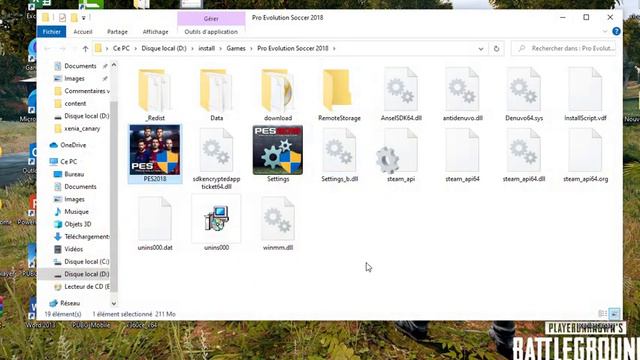The height and width of the screenshot is (360, 640).
Task: Select the winmm.dll file
Action: coord(278,223)
